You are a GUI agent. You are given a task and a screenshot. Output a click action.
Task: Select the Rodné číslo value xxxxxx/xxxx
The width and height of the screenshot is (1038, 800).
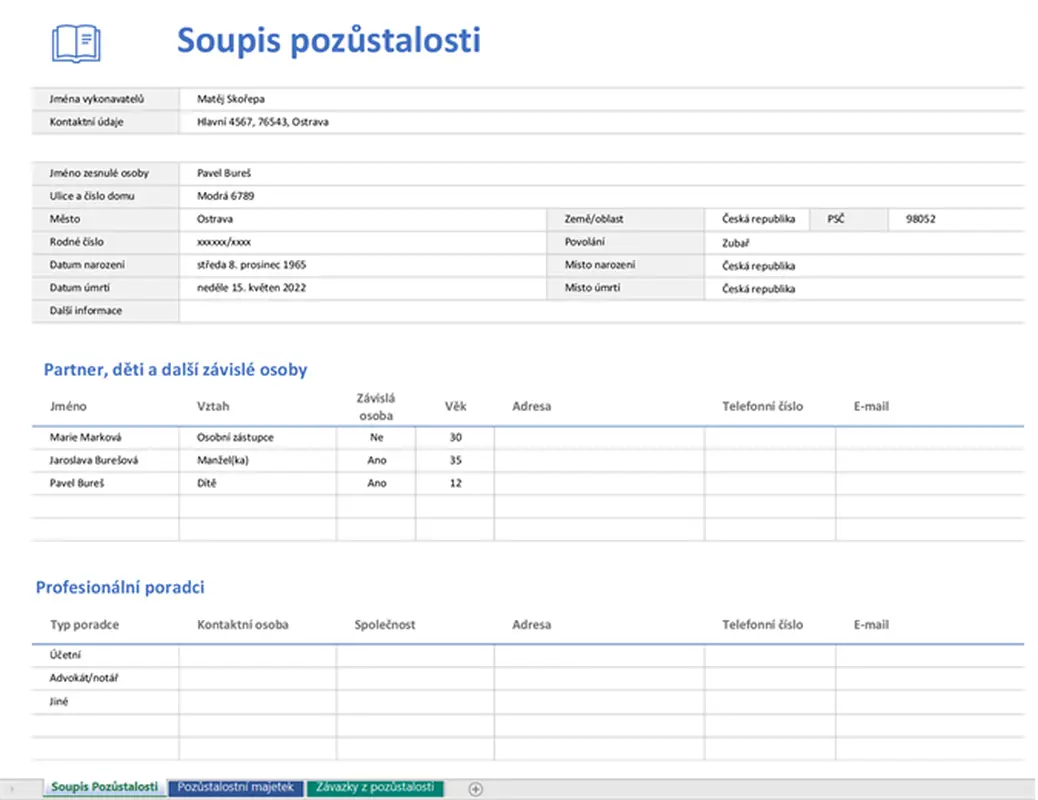[x=362, y=242]
